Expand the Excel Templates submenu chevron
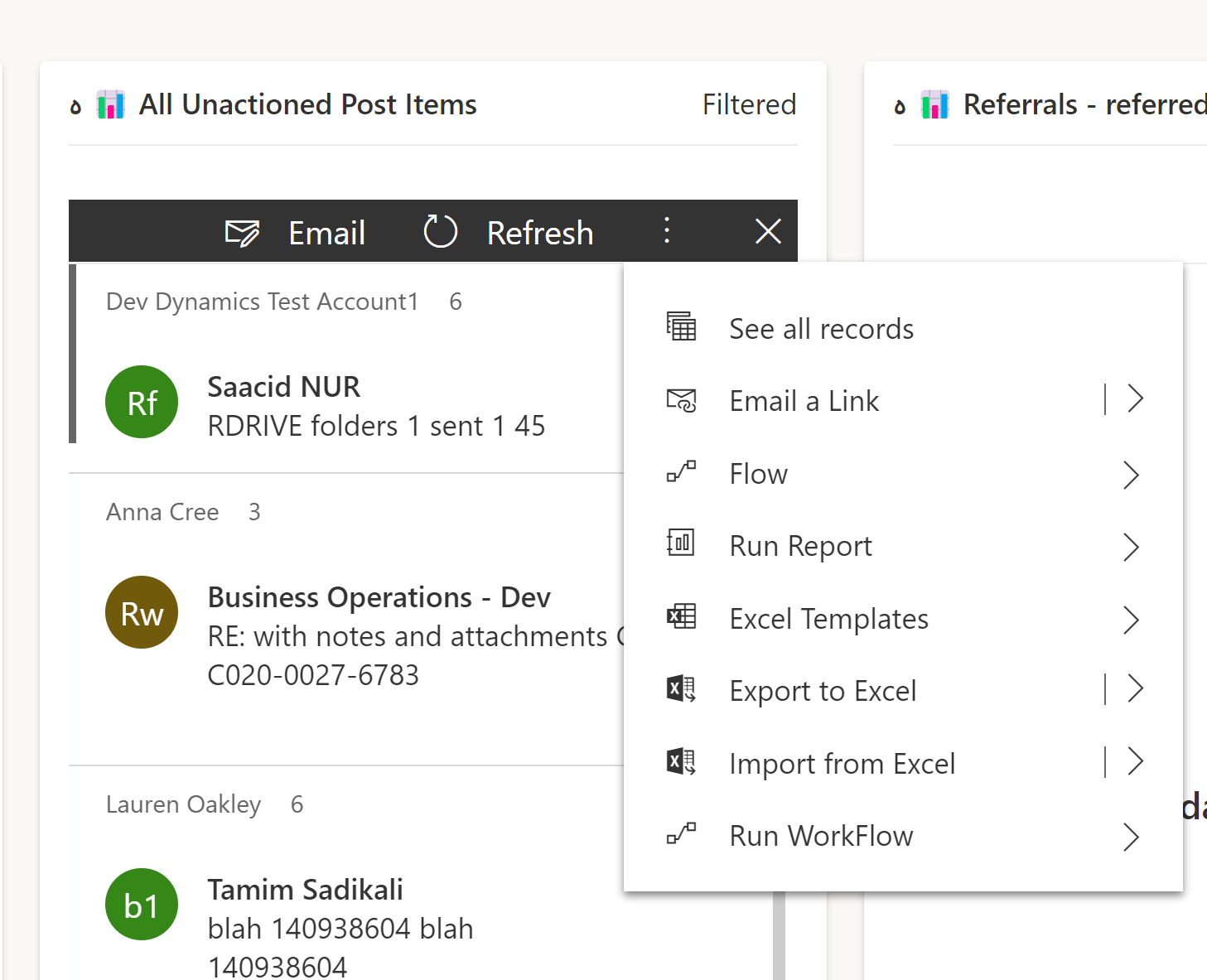 point(1132,620)
